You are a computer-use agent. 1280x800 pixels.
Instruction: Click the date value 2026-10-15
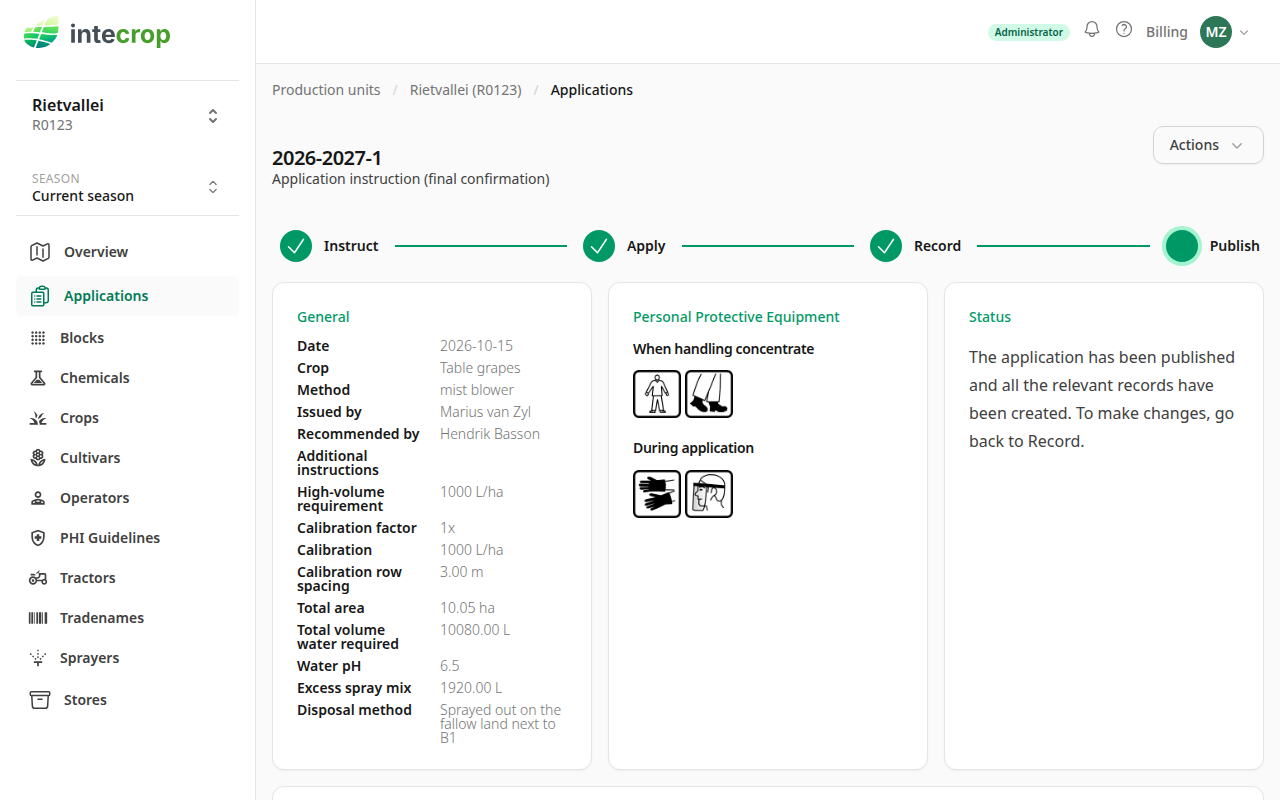pos(476,346)
